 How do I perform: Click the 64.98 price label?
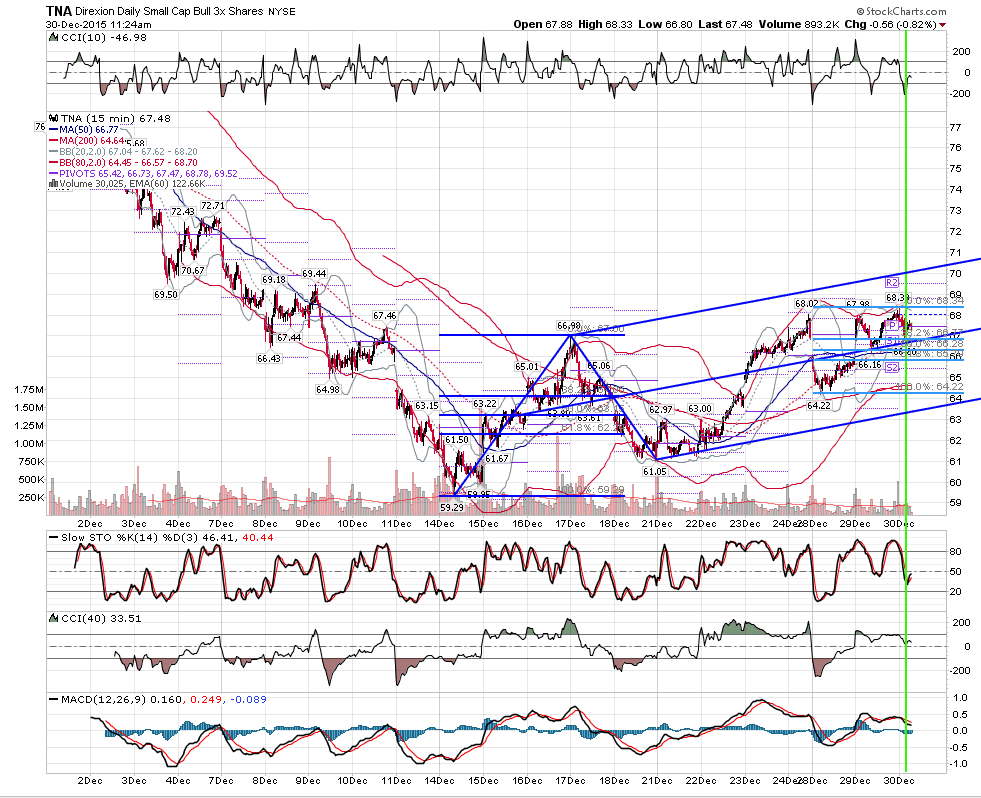pyautogui.click(x=328, y=389)
